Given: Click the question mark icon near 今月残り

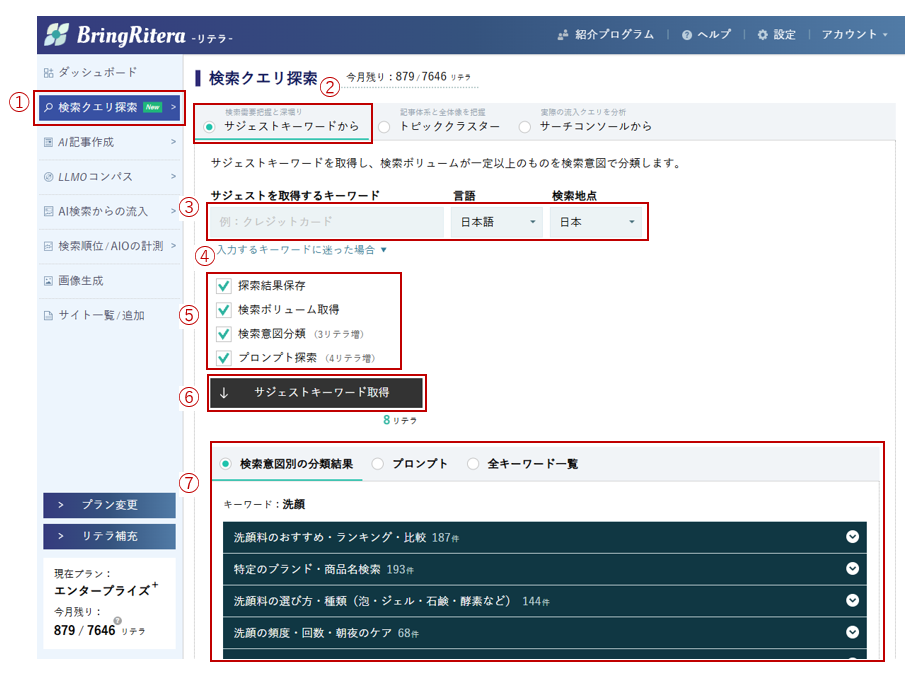Looking at the screenshot, I should pyautogui.click(x=118, y=620).
